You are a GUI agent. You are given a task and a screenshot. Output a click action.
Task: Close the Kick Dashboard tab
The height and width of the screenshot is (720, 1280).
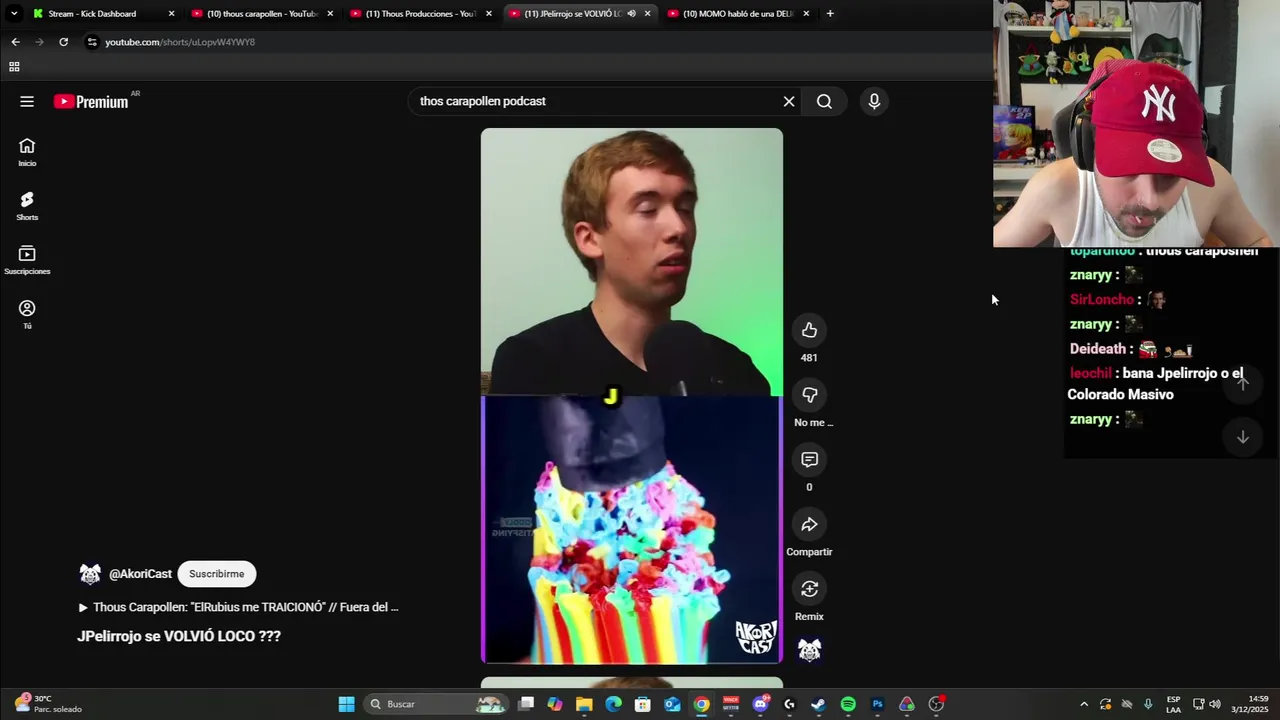click(x=171, y=14)
